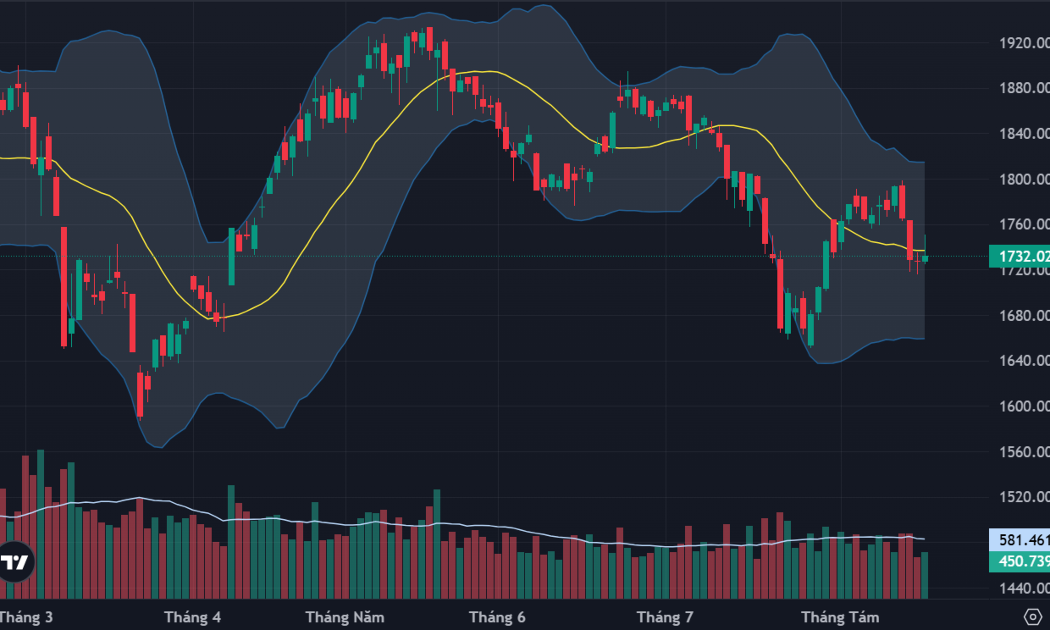Image resolution: width=1050 pixels, height=630 pixels.
Task: Select the white volume moving average line
Action: [469, 524]
